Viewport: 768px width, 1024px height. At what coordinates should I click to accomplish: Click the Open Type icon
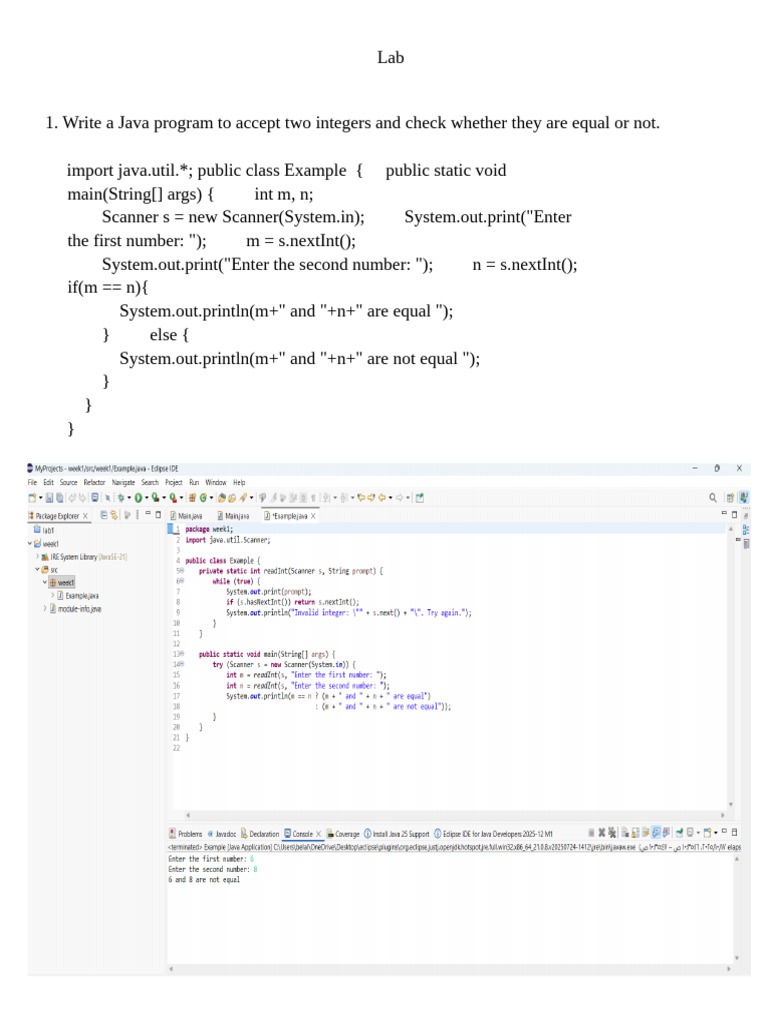click(222, 498)
